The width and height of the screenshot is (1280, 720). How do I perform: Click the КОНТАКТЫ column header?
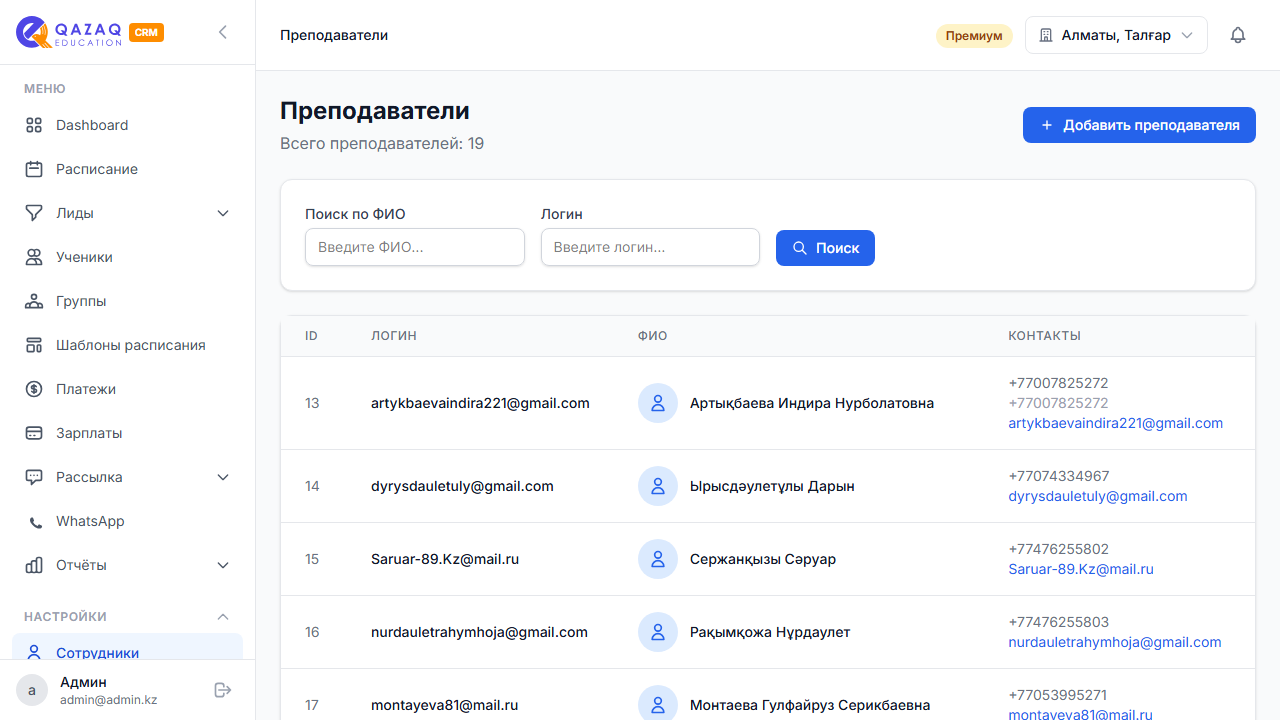point(1044,336)
